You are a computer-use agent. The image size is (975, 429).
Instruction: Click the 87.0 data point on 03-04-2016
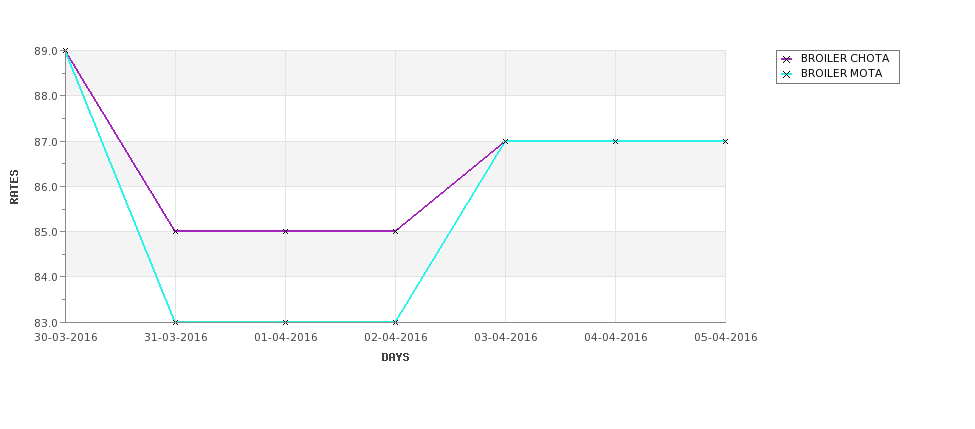click(x=506, y=141)
